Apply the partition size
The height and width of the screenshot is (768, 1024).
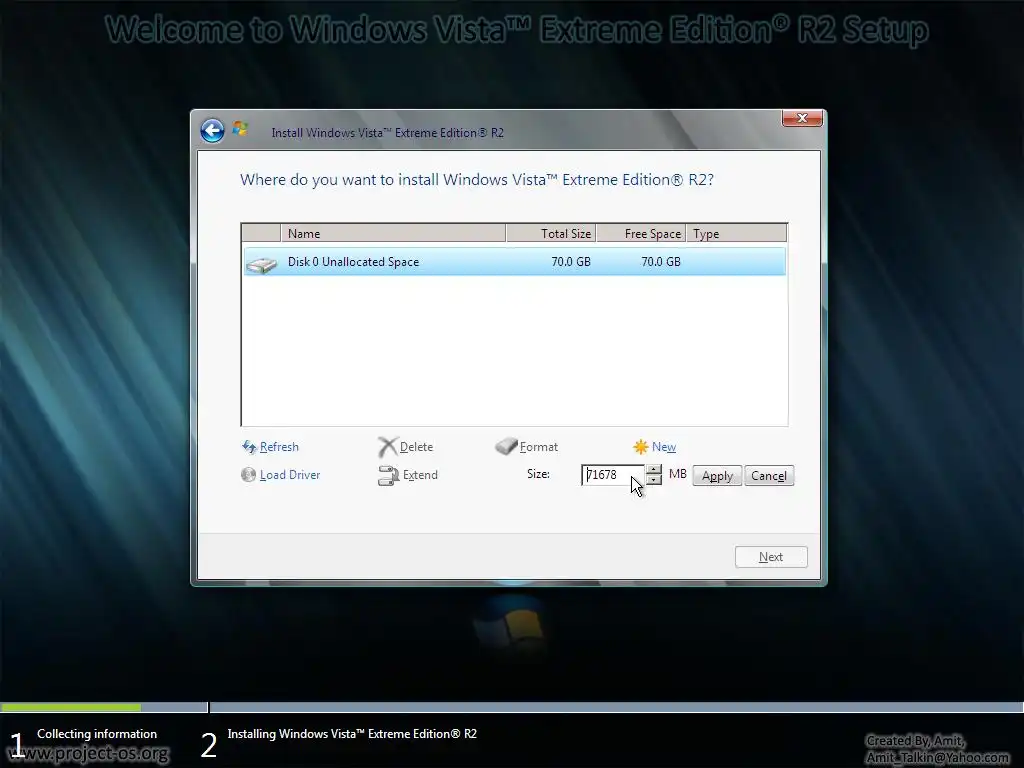(x=717, y=476)
